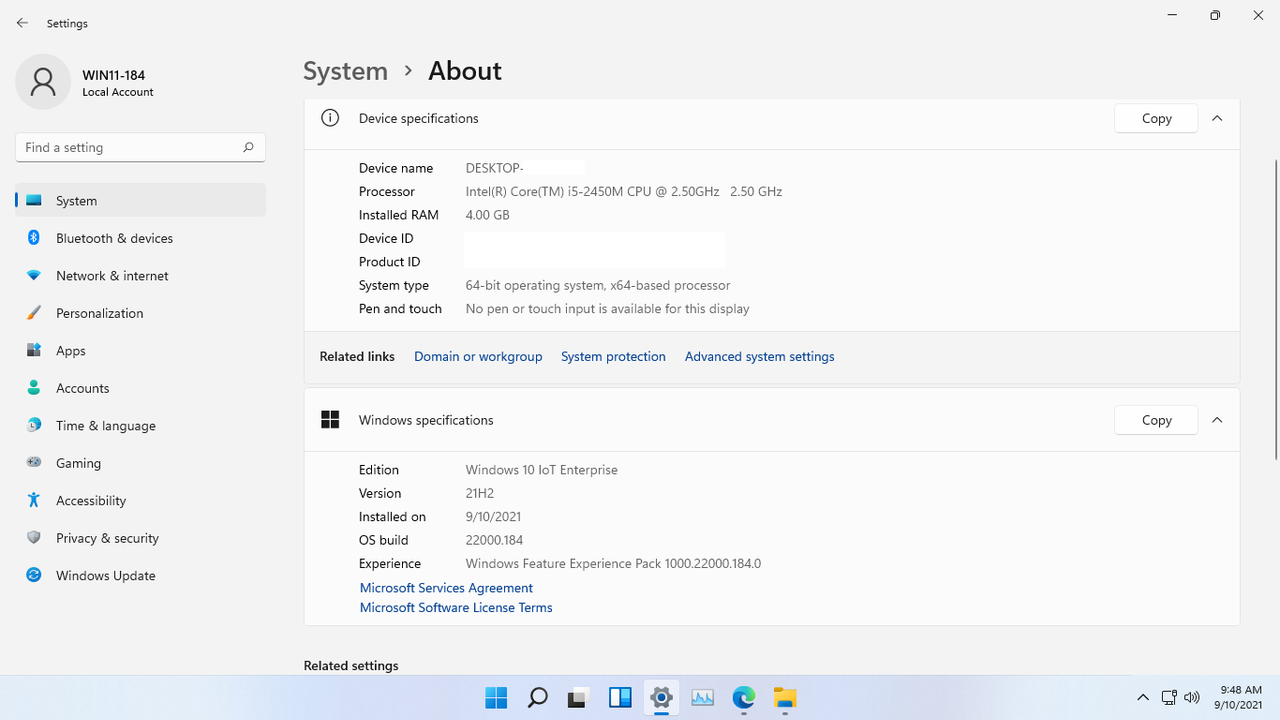The width and height of the screenshot is (1280, 720).
Task: Click the person icon beside Accounts
Action: coord(34,388)
